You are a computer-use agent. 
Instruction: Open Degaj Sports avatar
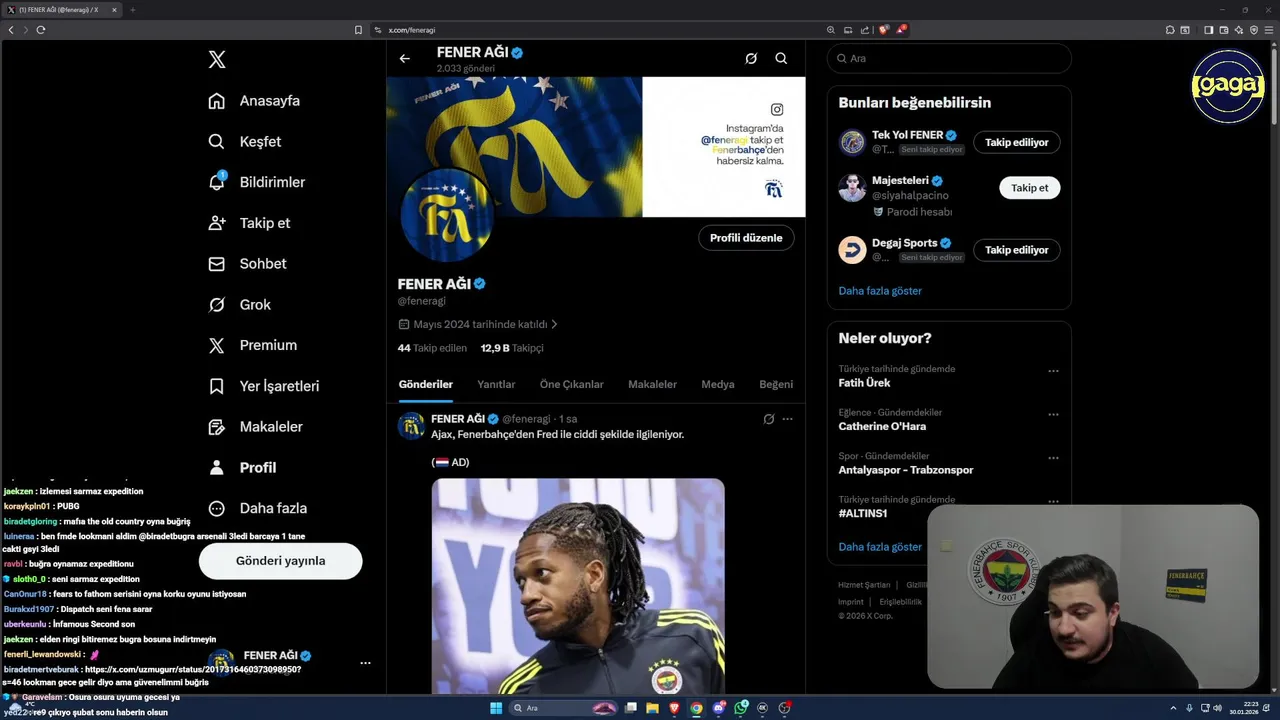click(x=852, y=250)
